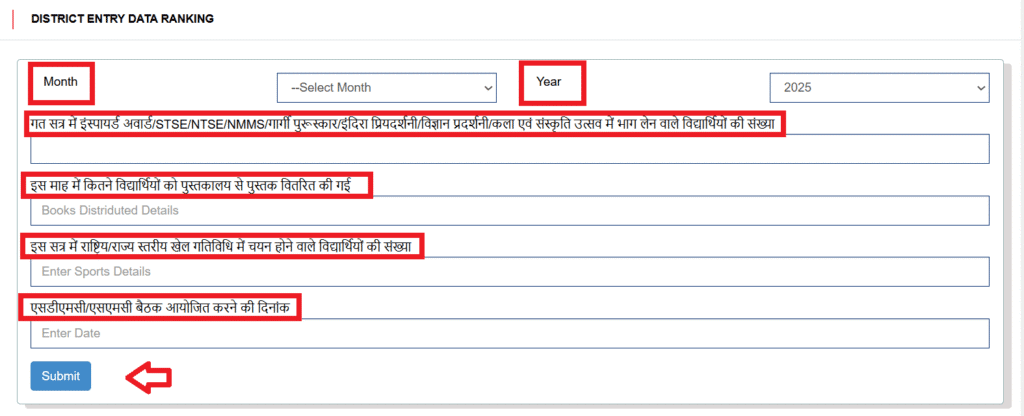Click the red vertical bar beside the heading
Screen dimensions: 1024x416
13,19
